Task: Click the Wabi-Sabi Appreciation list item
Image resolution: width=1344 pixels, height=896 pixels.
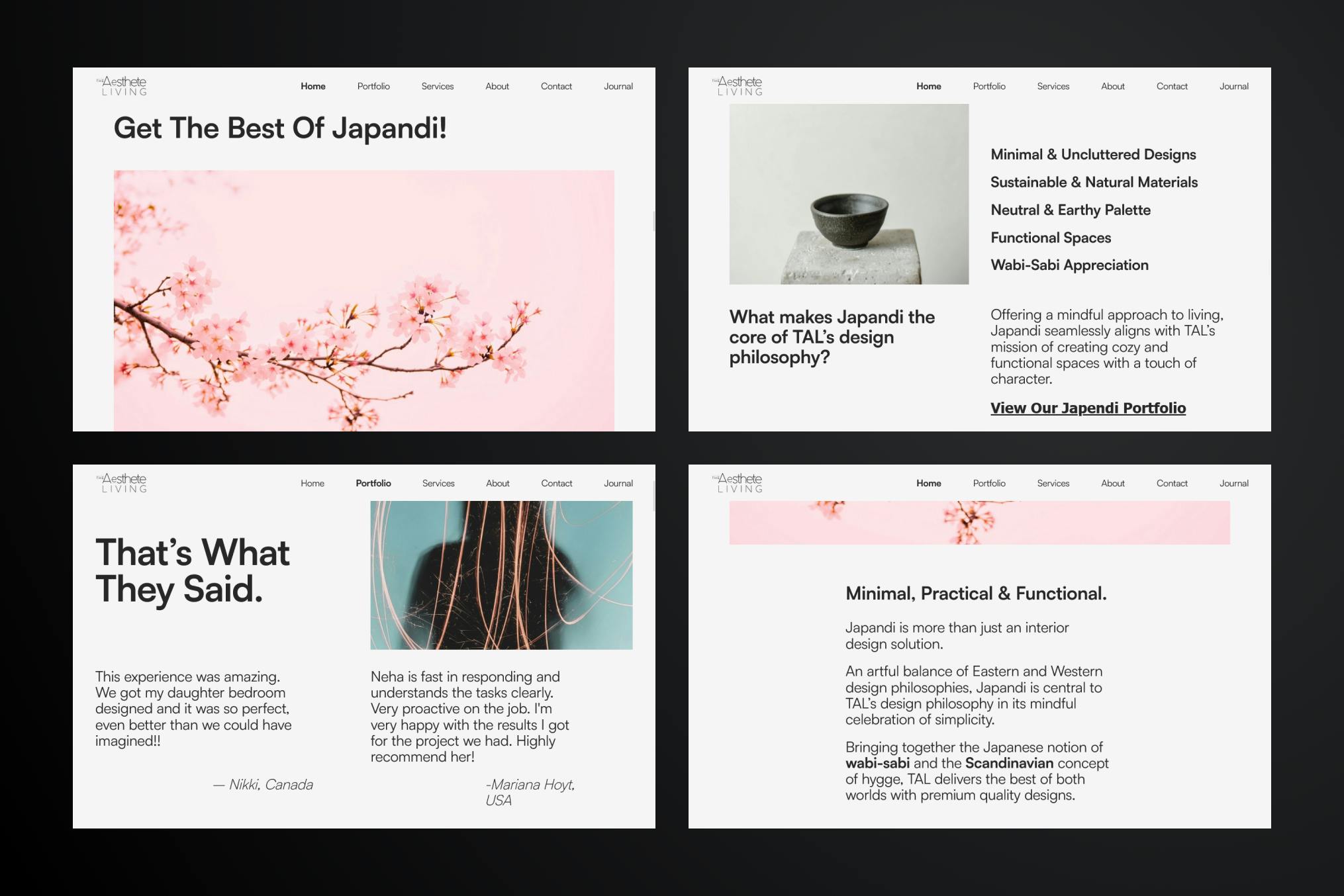Action: pyautogui.click(x=1069, y=265)
